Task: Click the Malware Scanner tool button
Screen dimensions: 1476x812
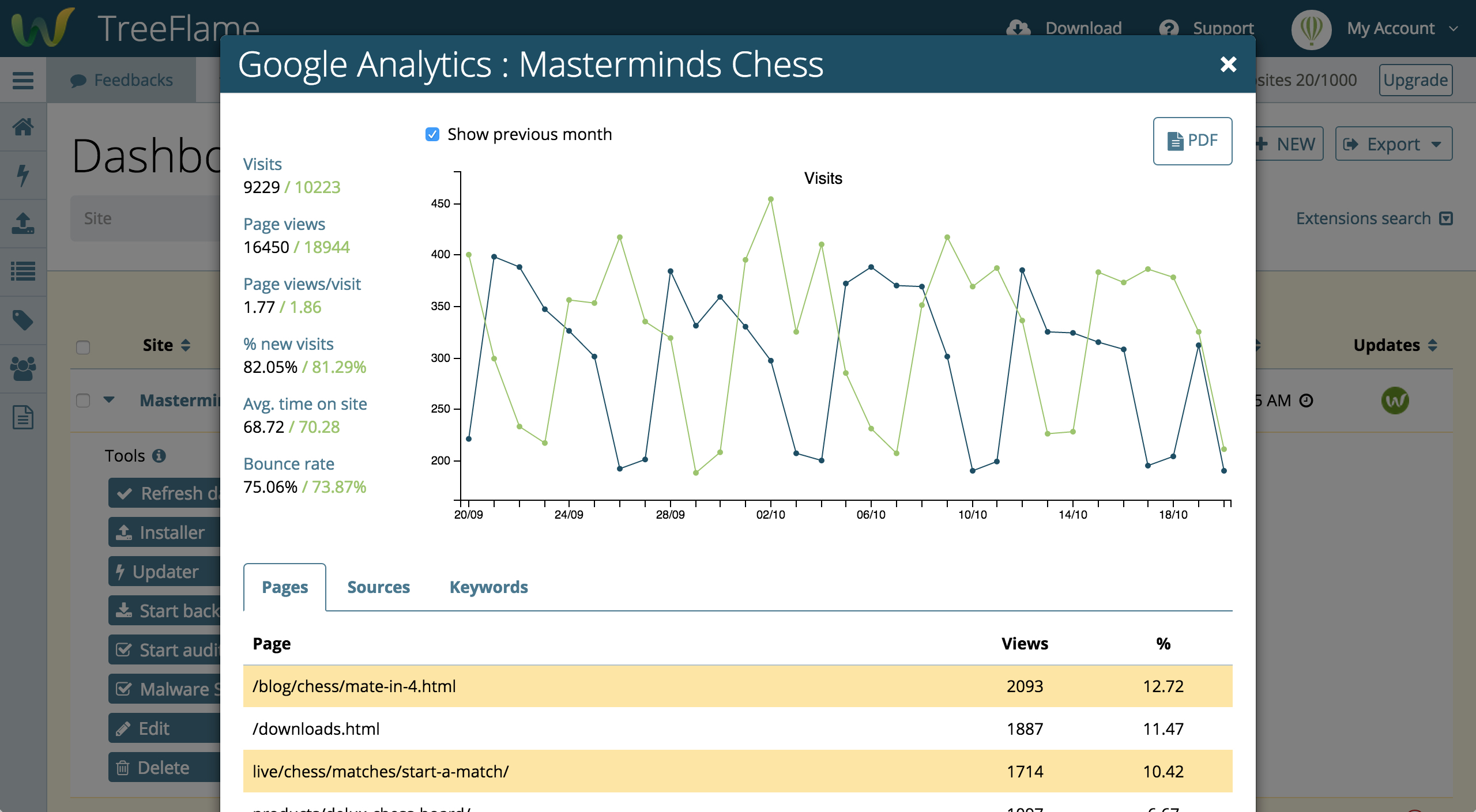Action: click(x=165, y=689)
